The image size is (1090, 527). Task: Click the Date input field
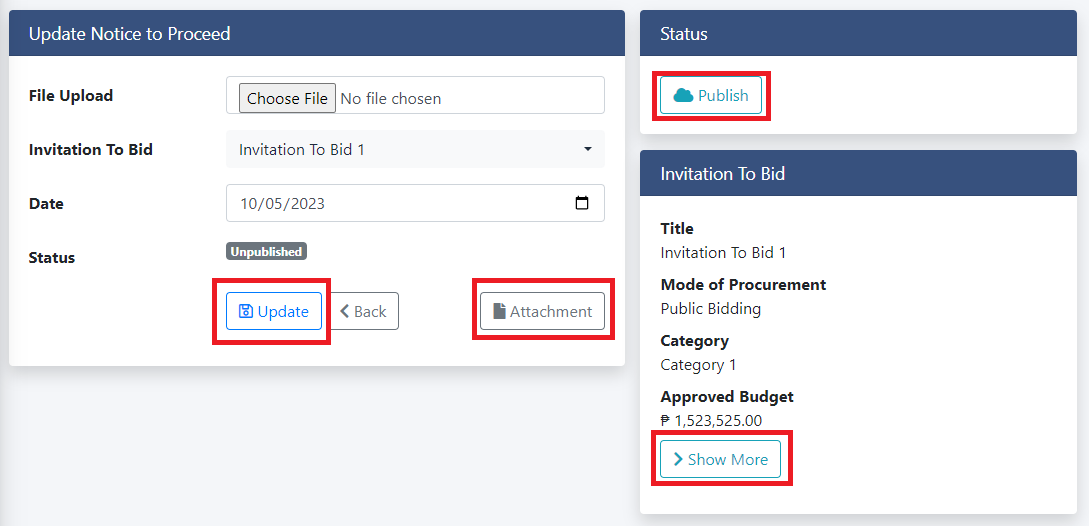(415, 203)
